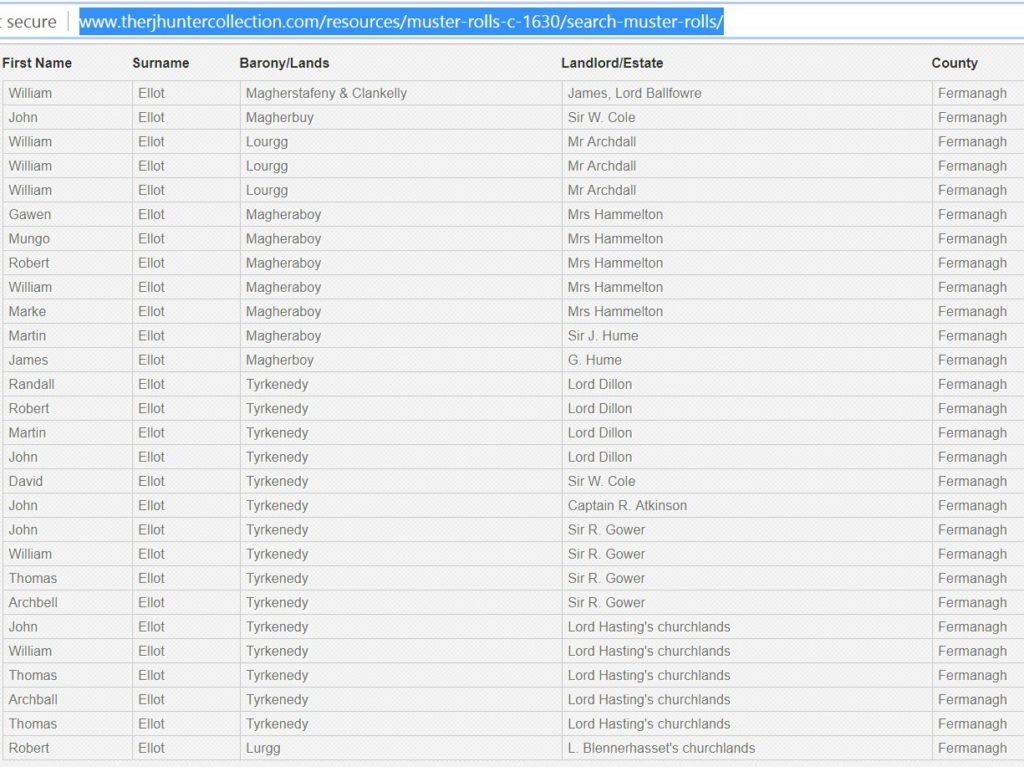1024x767 pixels.
Task: Click the County column header
Action: pos(954,63)
